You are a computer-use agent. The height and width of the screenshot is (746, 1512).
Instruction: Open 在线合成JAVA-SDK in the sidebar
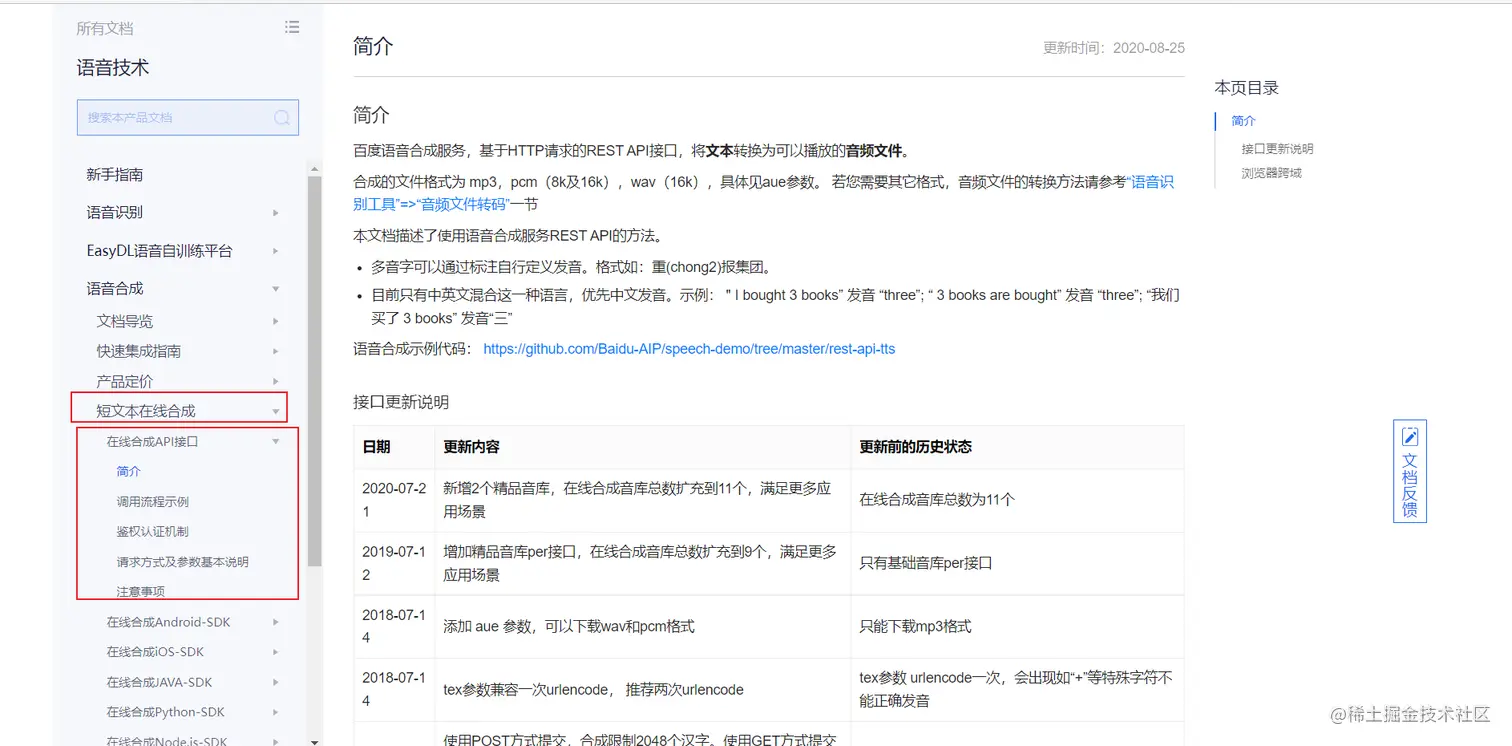pyautogui.click(x=160, y=682)
